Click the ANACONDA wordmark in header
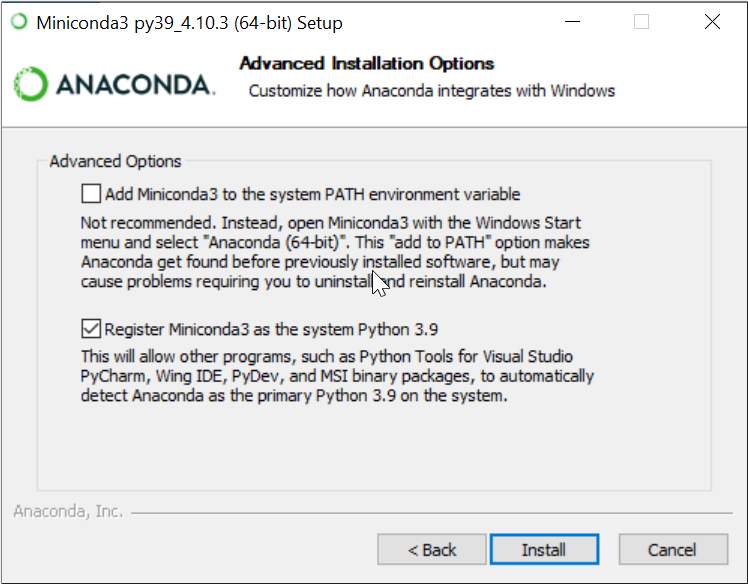The width and height of the screenshot is (748, 584). tap(135, 84)
